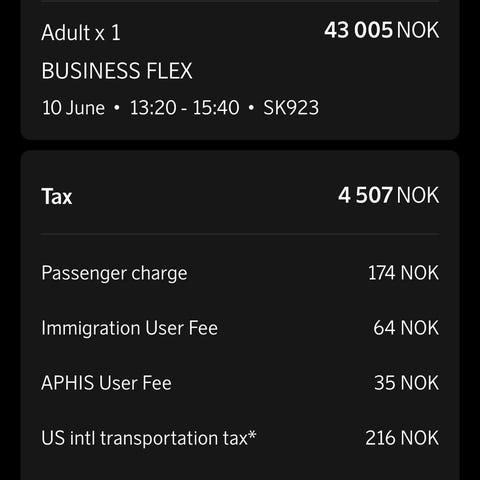Select the Immigration User Fee row
The width and height of the screenshot is (480, 480).
[240, 328]
